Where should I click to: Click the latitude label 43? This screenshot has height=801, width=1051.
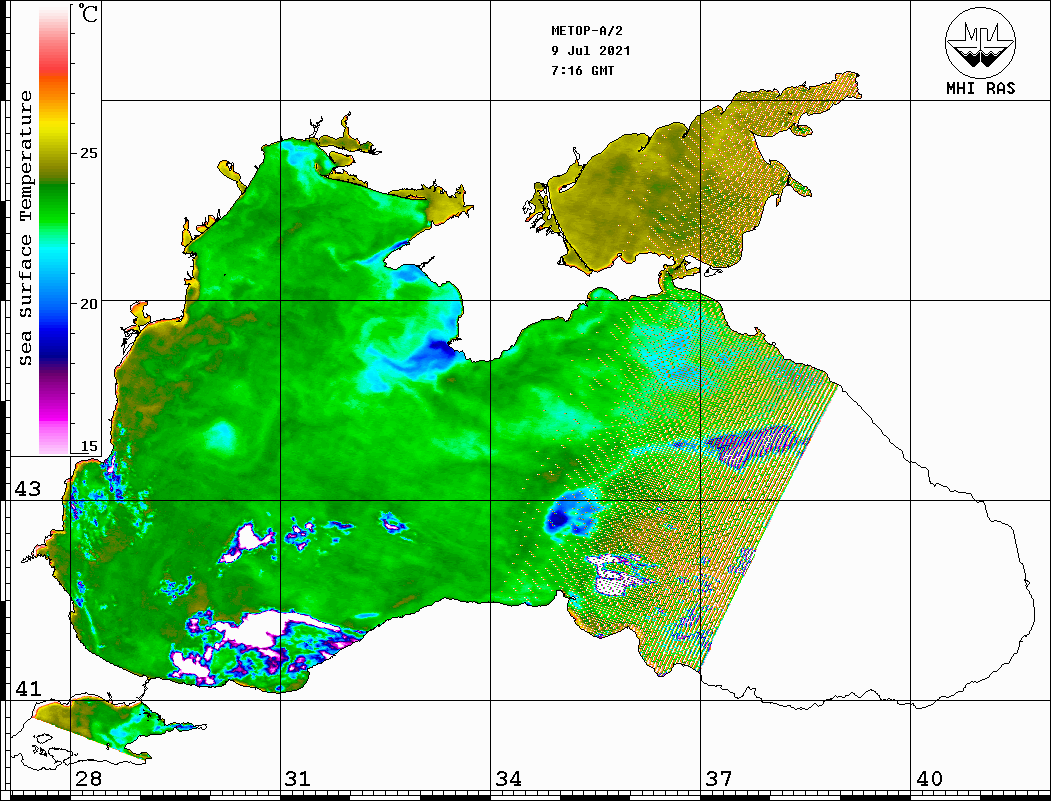pos(28,489)
